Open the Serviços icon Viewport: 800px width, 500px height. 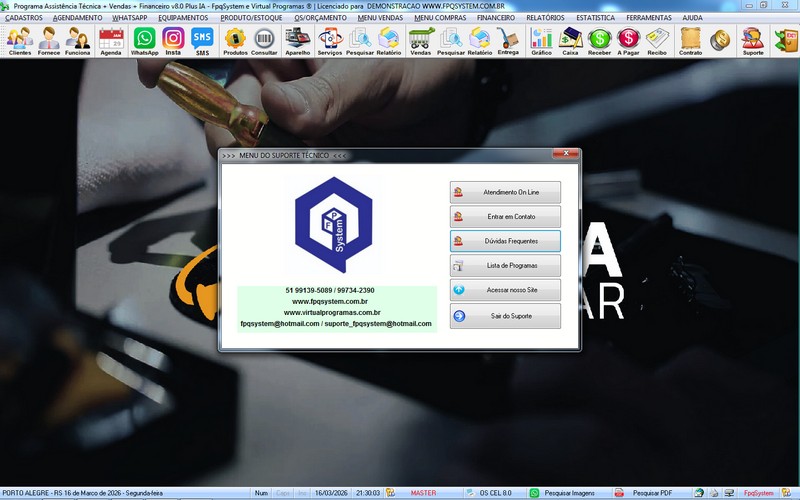[330, 41]
